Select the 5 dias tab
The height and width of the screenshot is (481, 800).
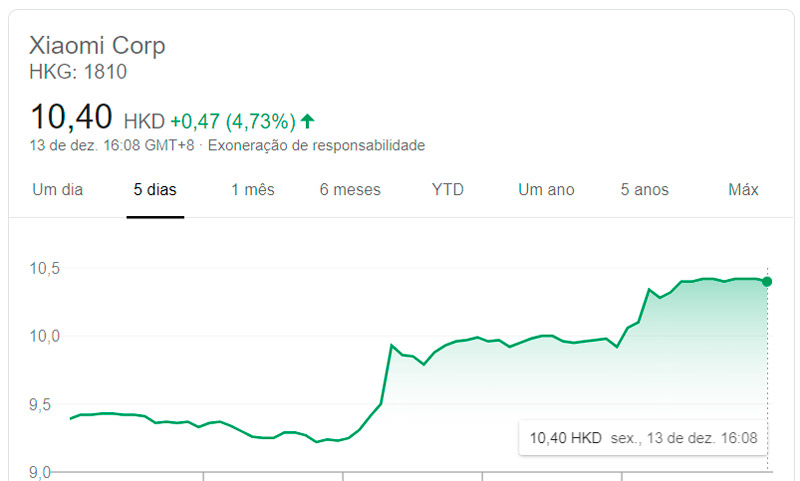pyautogui.click(x=155, y=190)
